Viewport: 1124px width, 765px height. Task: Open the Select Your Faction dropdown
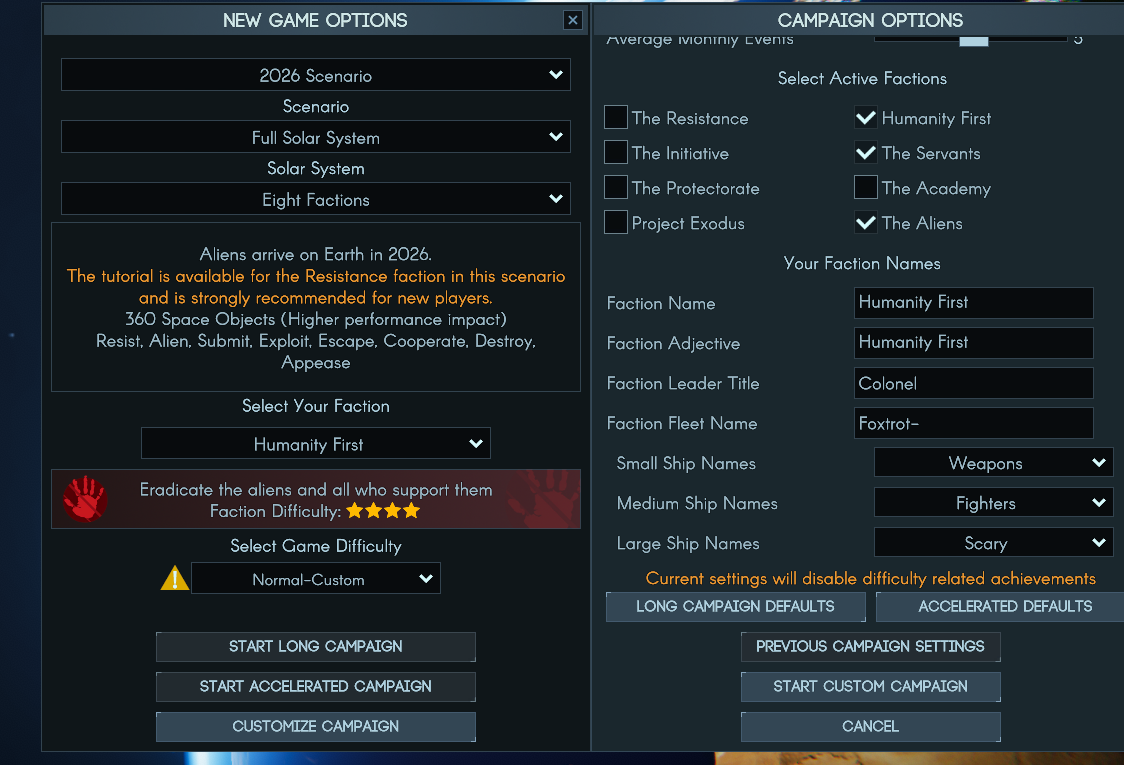coord(315,444)
